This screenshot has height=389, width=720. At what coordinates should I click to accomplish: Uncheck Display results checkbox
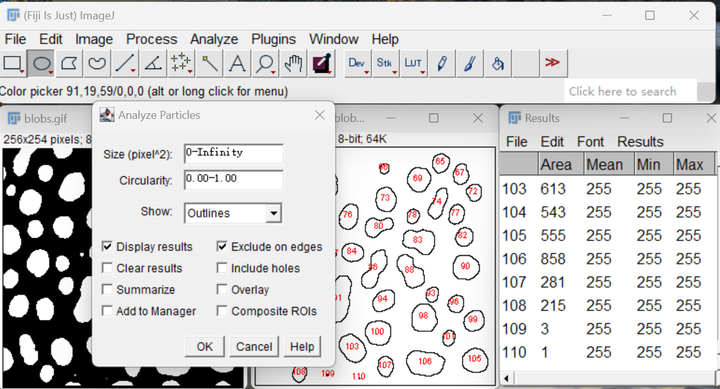click(107, 247)
